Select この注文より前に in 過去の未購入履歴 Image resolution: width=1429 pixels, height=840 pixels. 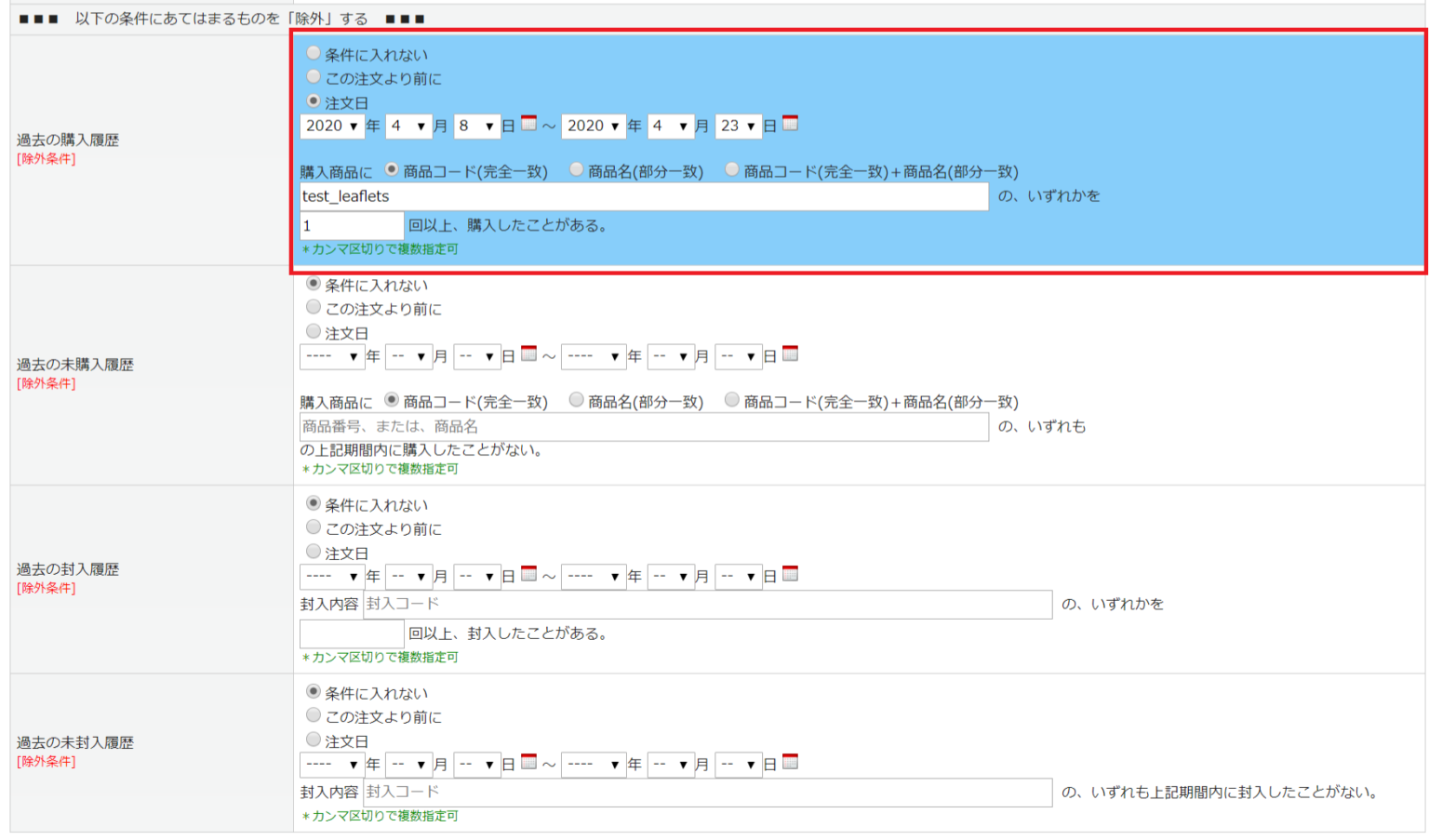[x=314, y=308]
